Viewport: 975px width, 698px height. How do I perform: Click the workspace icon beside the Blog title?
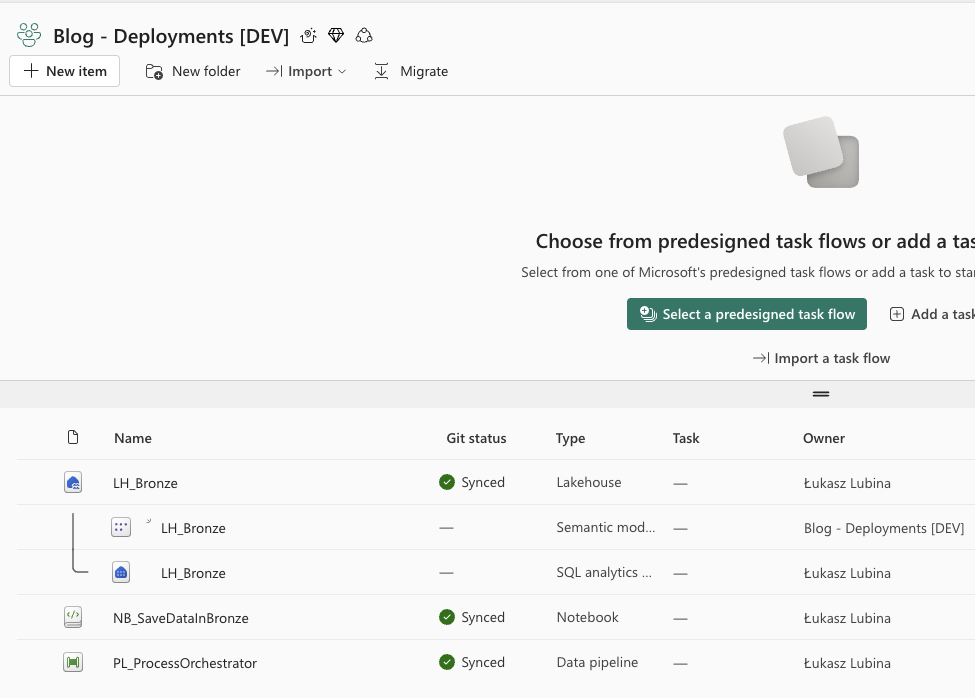pyautogui.click(x=29, y=36)
